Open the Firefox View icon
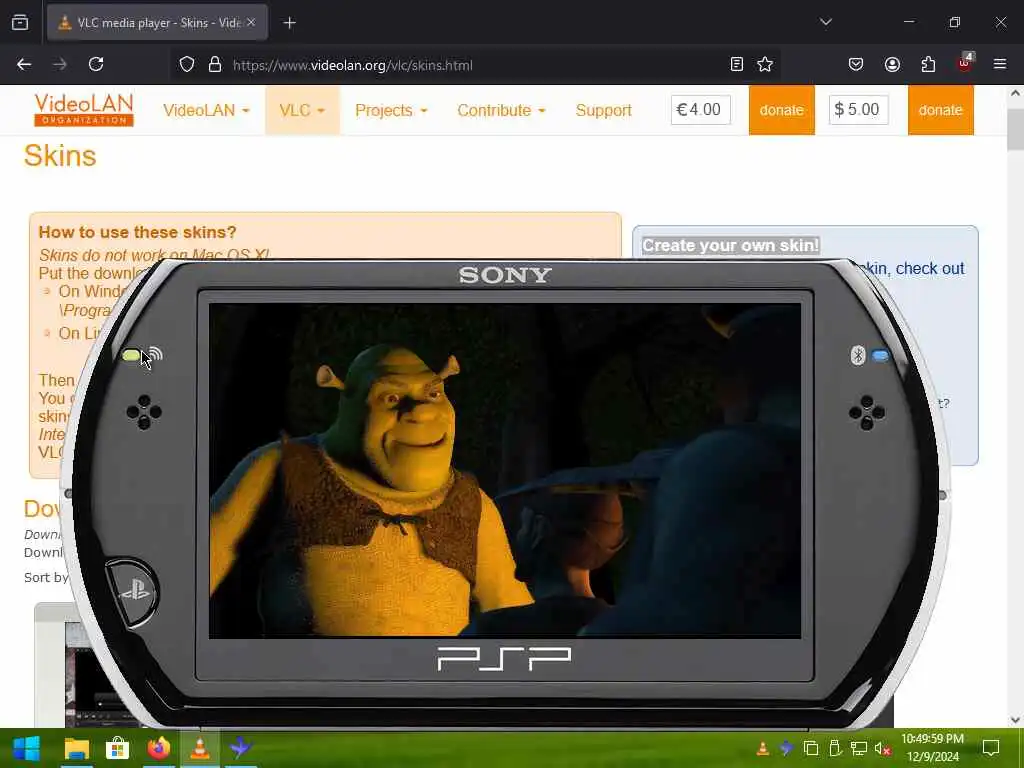 [20, 22]
